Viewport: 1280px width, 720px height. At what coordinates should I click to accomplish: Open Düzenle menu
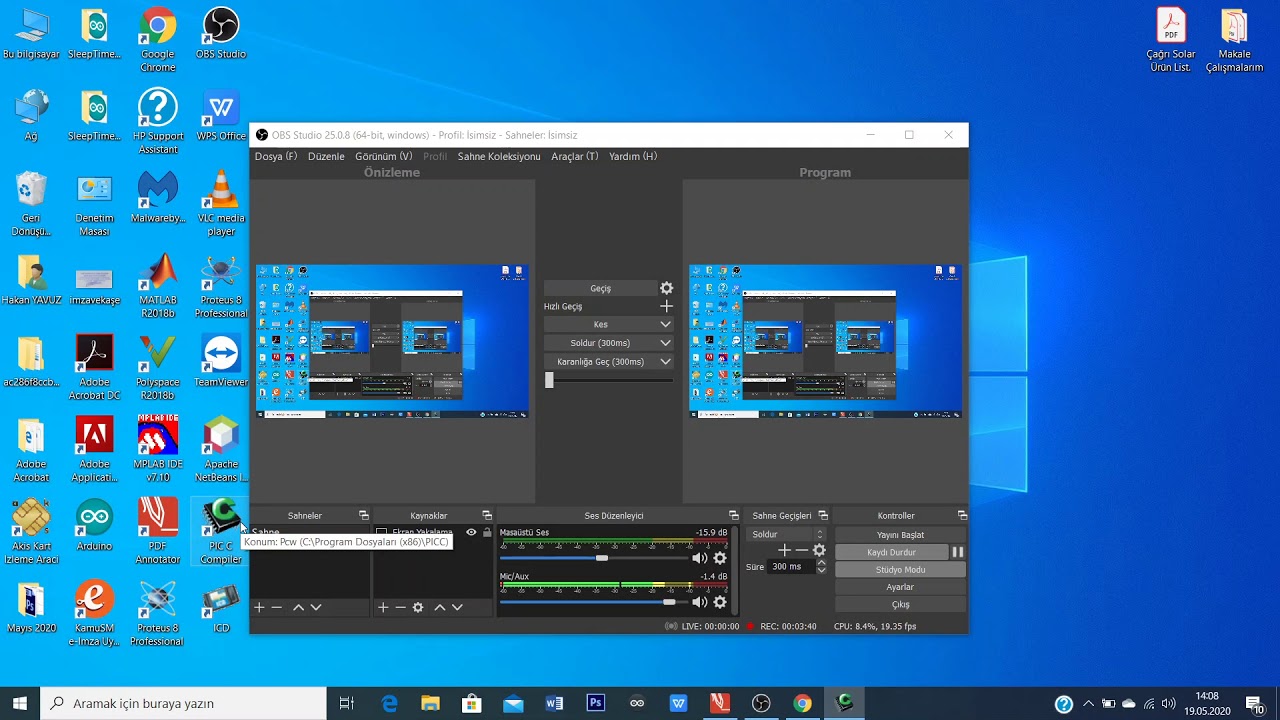click(326, 156)
